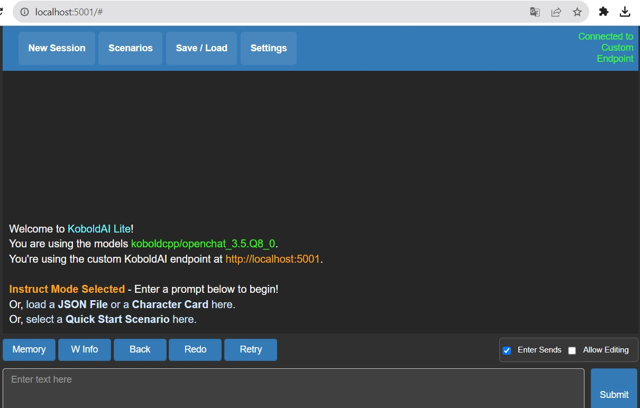The image size is (640, 408).
Task: Click the Connected to Custom Endpoint status
Action: [606, 48]
